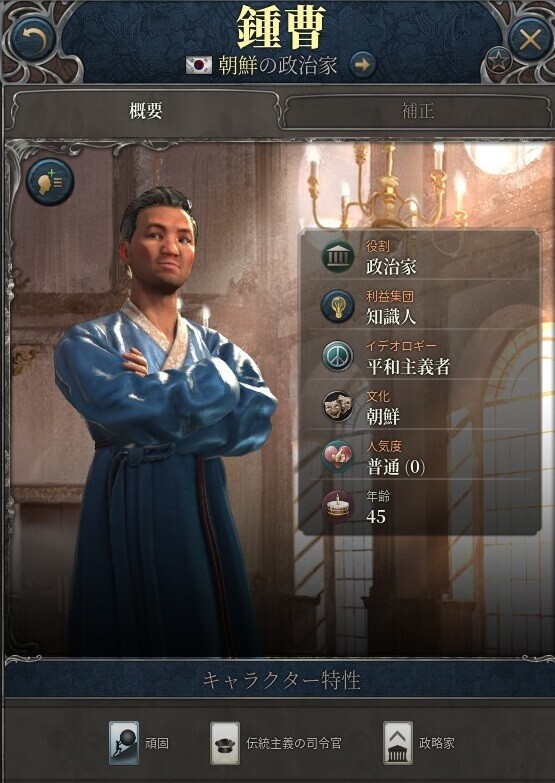Image resolution: width=555 pixels, height=783 pixels.
Task: Switch to the 補正 tab
Action: [x=417, y=111]
